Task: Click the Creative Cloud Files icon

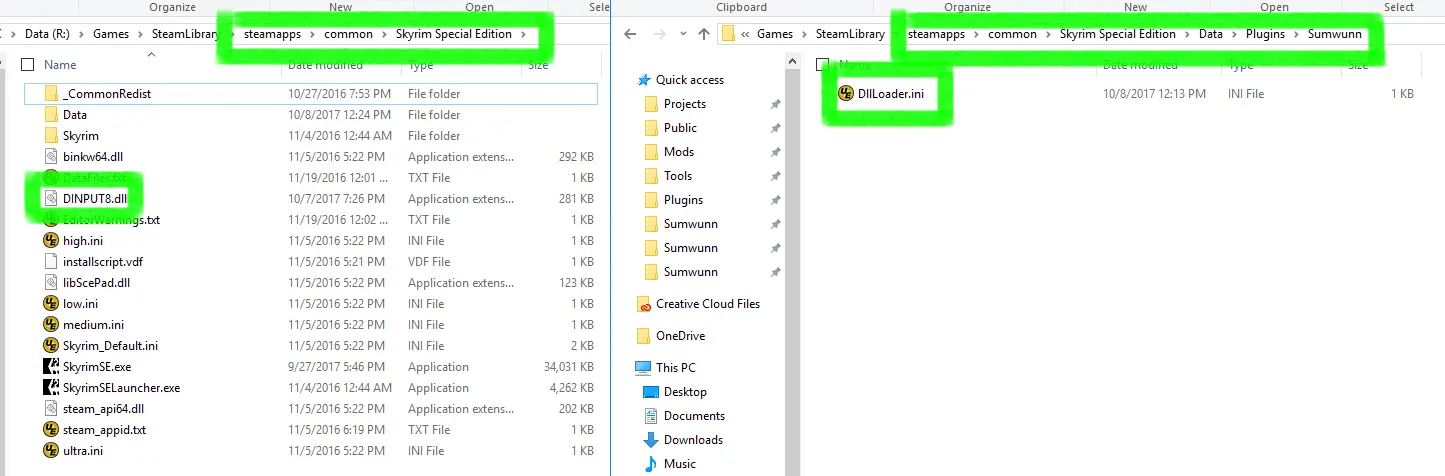Action: click(x=644, y=304)
